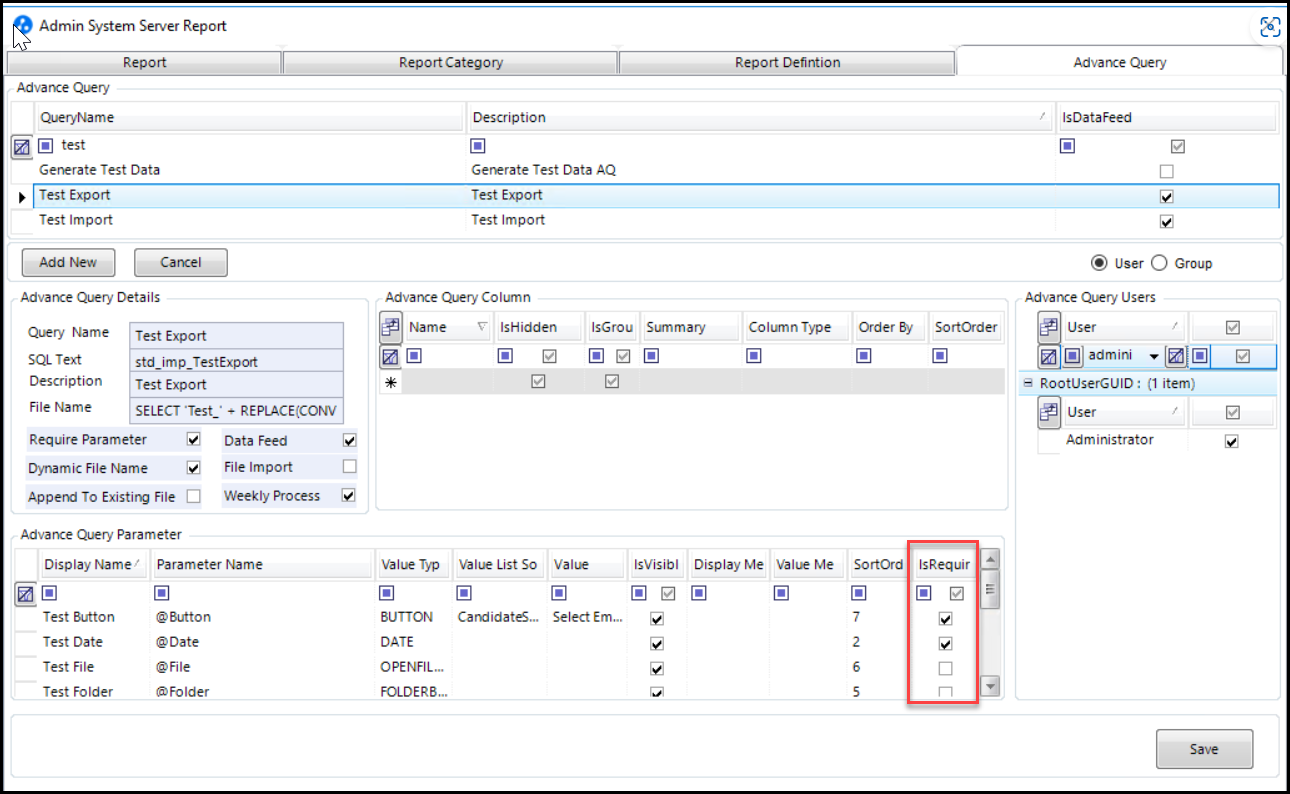Screen dimensions: 1290x794
Task: Switch to the Report Defintion tab
Action: tap(787, 62)
